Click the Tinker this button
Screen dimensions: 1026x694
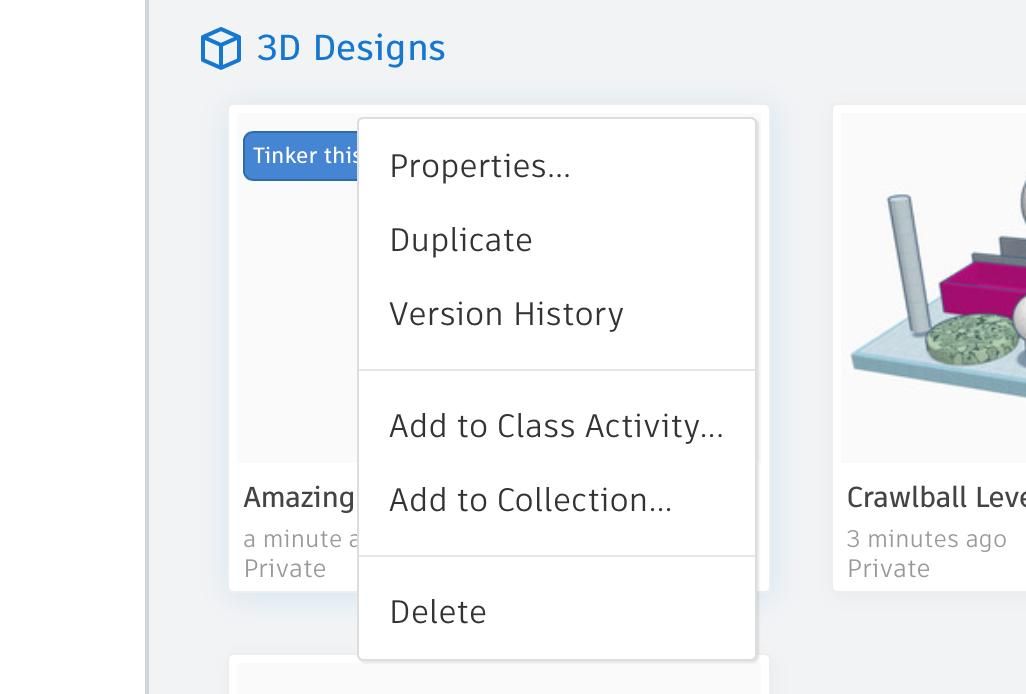pos(301,156)
